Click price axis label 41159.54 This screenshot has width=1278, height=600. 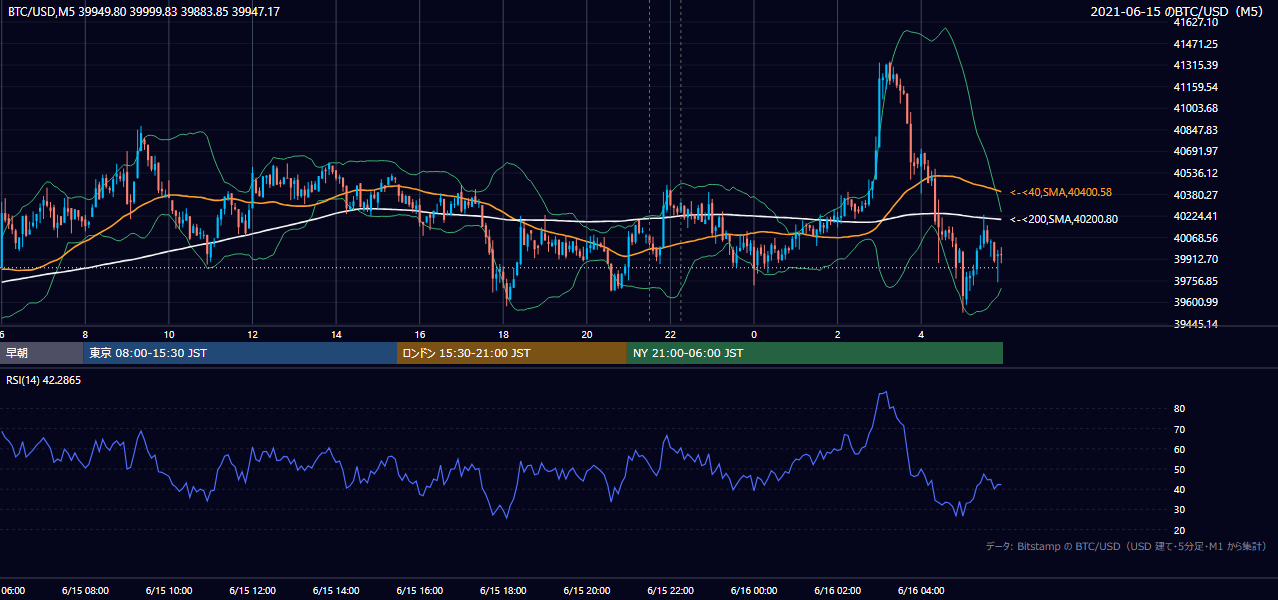pos(1195,87)
